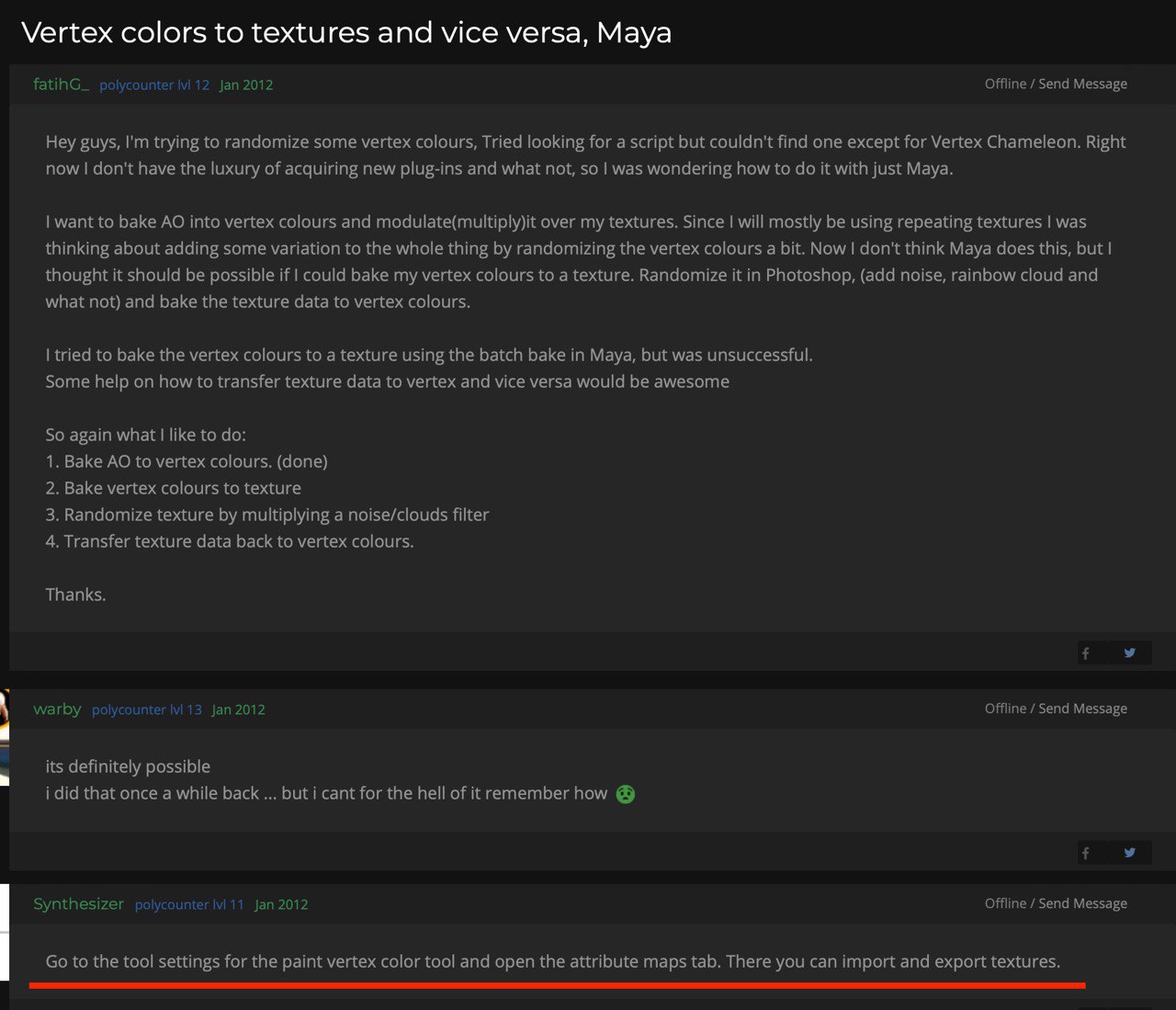Click line '1. Bake AO to vertex colours. (done)'

(x=187, y=461)
